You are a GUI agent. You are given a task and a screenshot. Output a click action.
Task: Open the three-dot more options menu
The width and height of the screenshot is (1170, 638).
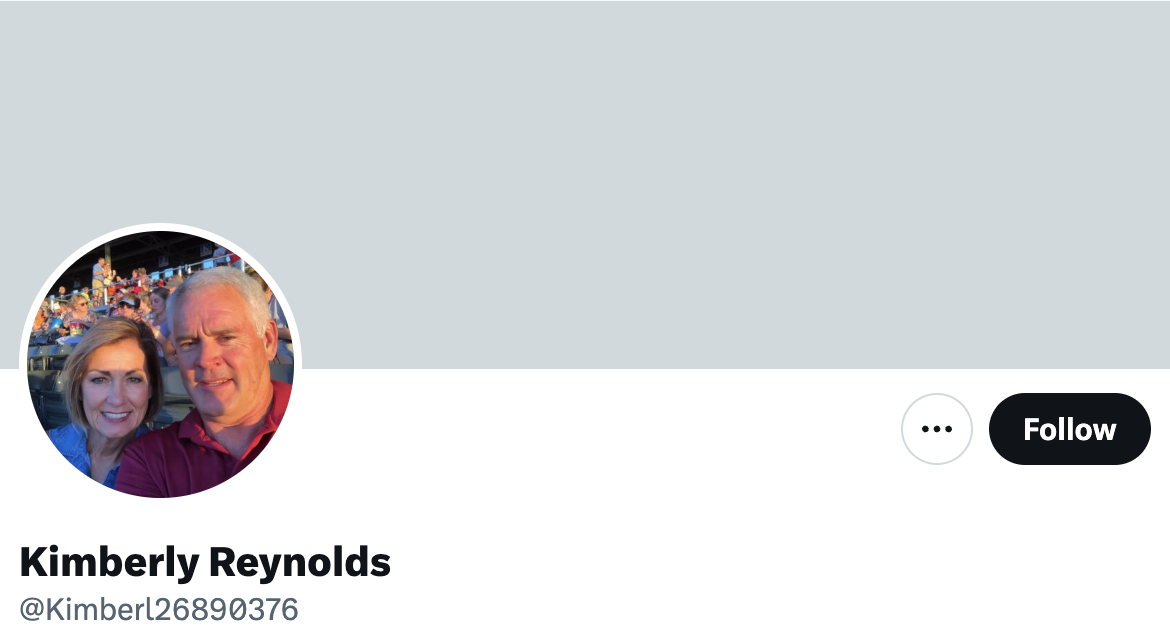[x=936, y=429]
